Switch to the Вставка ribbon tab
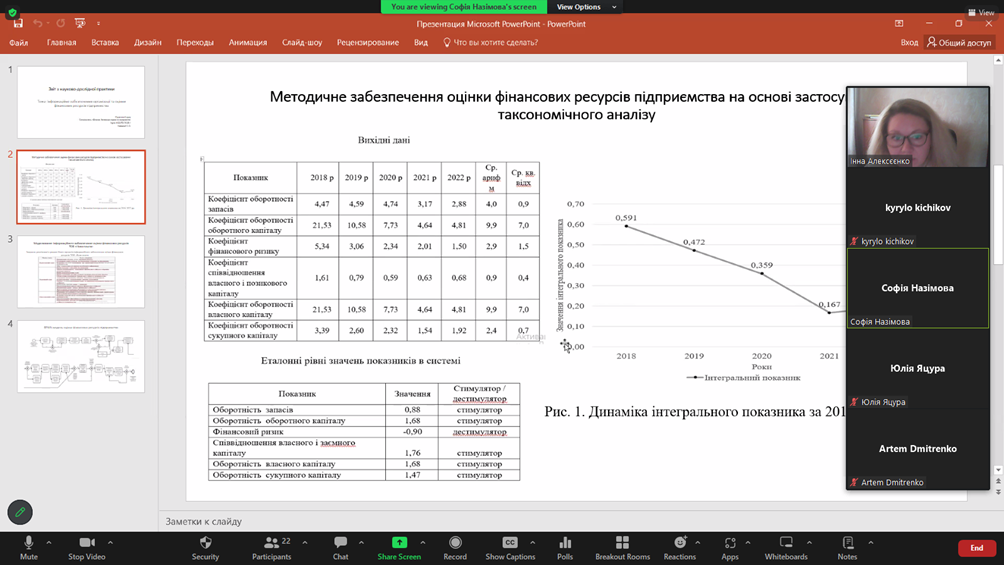 [x=105, y=43]
